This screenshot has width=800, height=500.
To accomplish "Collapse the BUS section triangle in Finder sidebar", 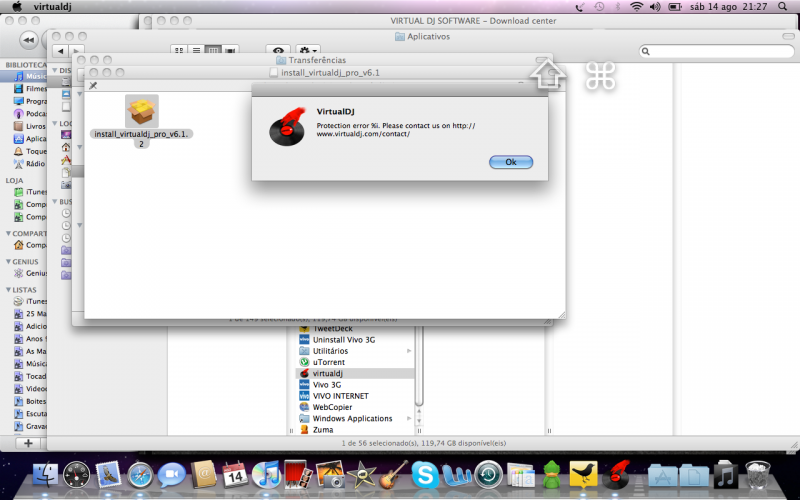I will (x=55, y=202).
